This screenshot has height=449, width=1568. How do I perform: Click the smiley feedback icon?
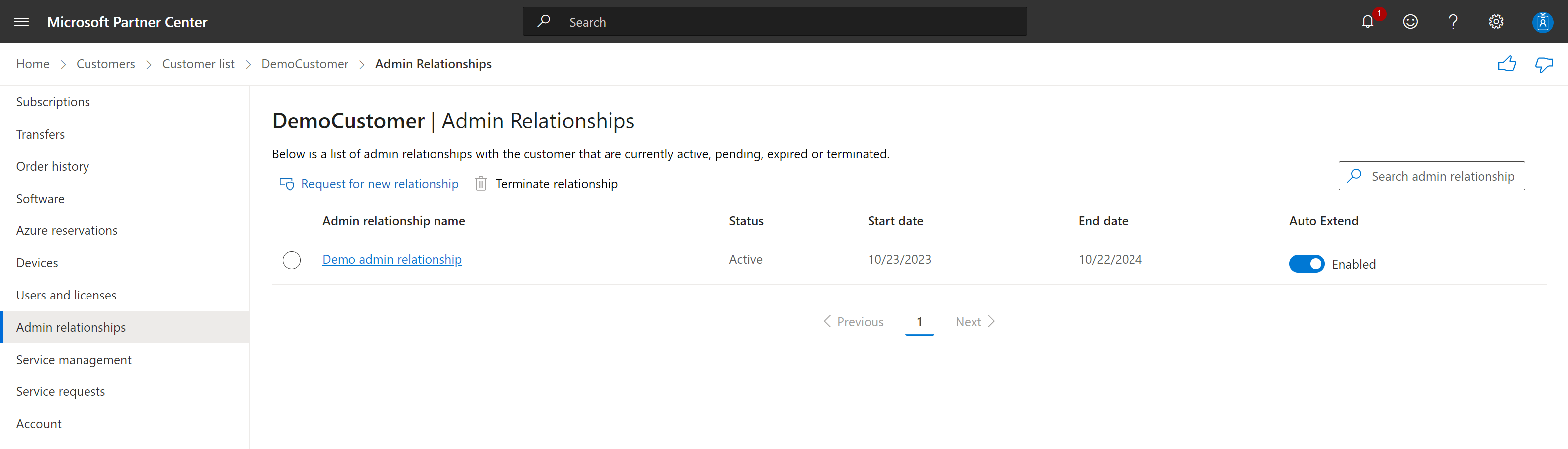pos(1410,22)
